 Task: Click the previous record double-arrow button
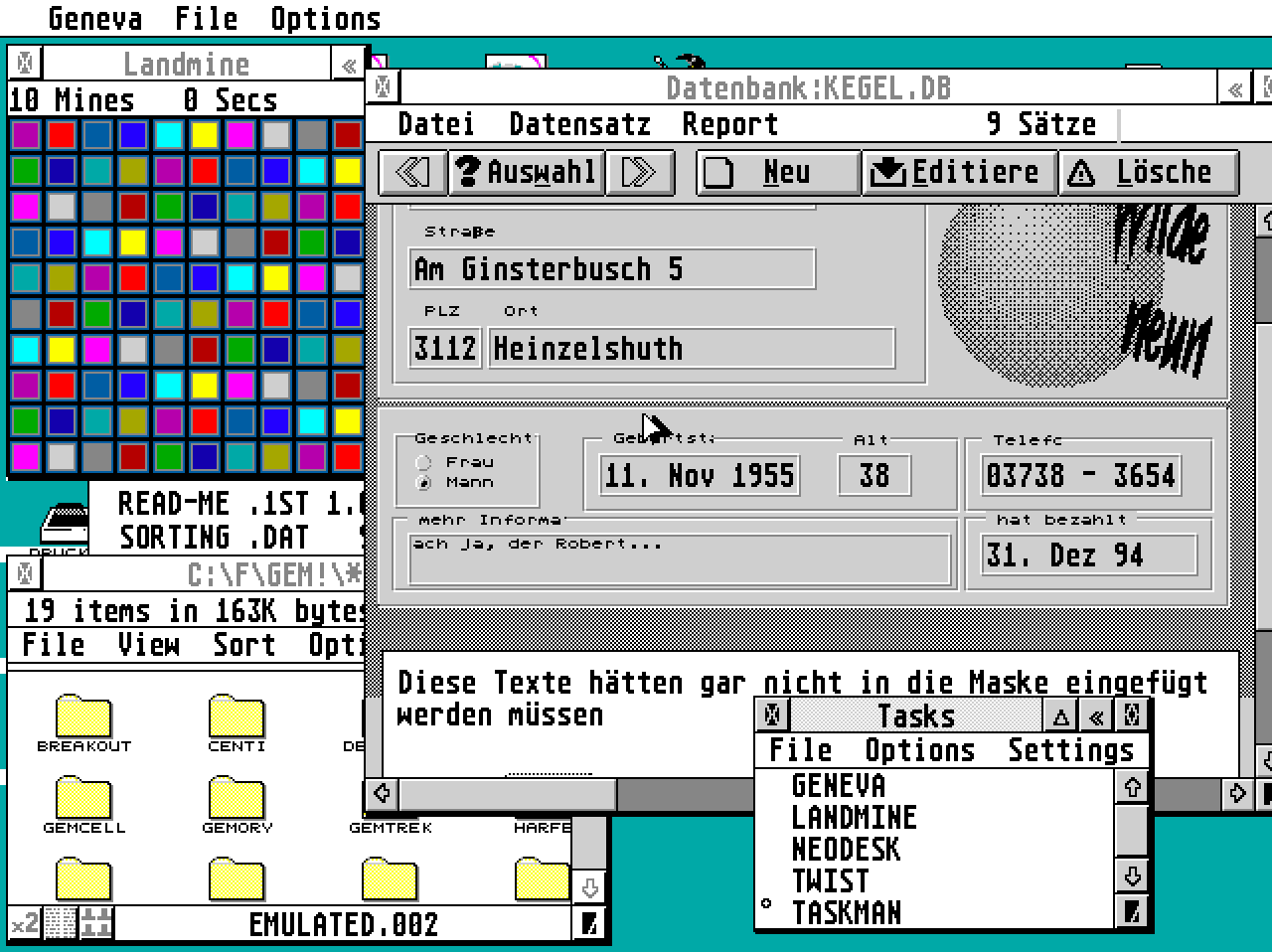click(x=412, y=173)
